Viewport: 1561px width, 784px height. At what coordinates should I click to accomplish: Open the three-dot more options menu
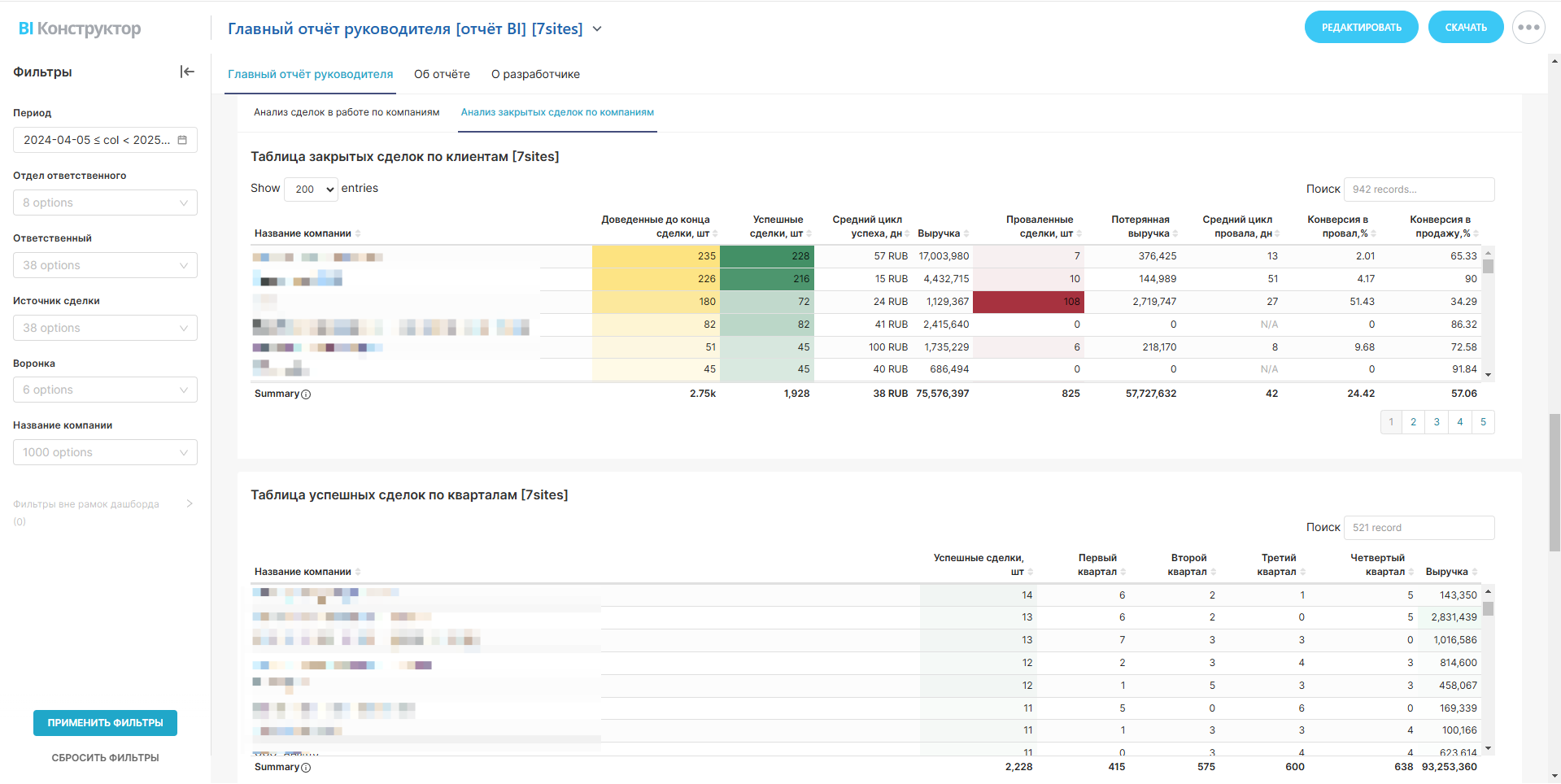pos(1528,28)
